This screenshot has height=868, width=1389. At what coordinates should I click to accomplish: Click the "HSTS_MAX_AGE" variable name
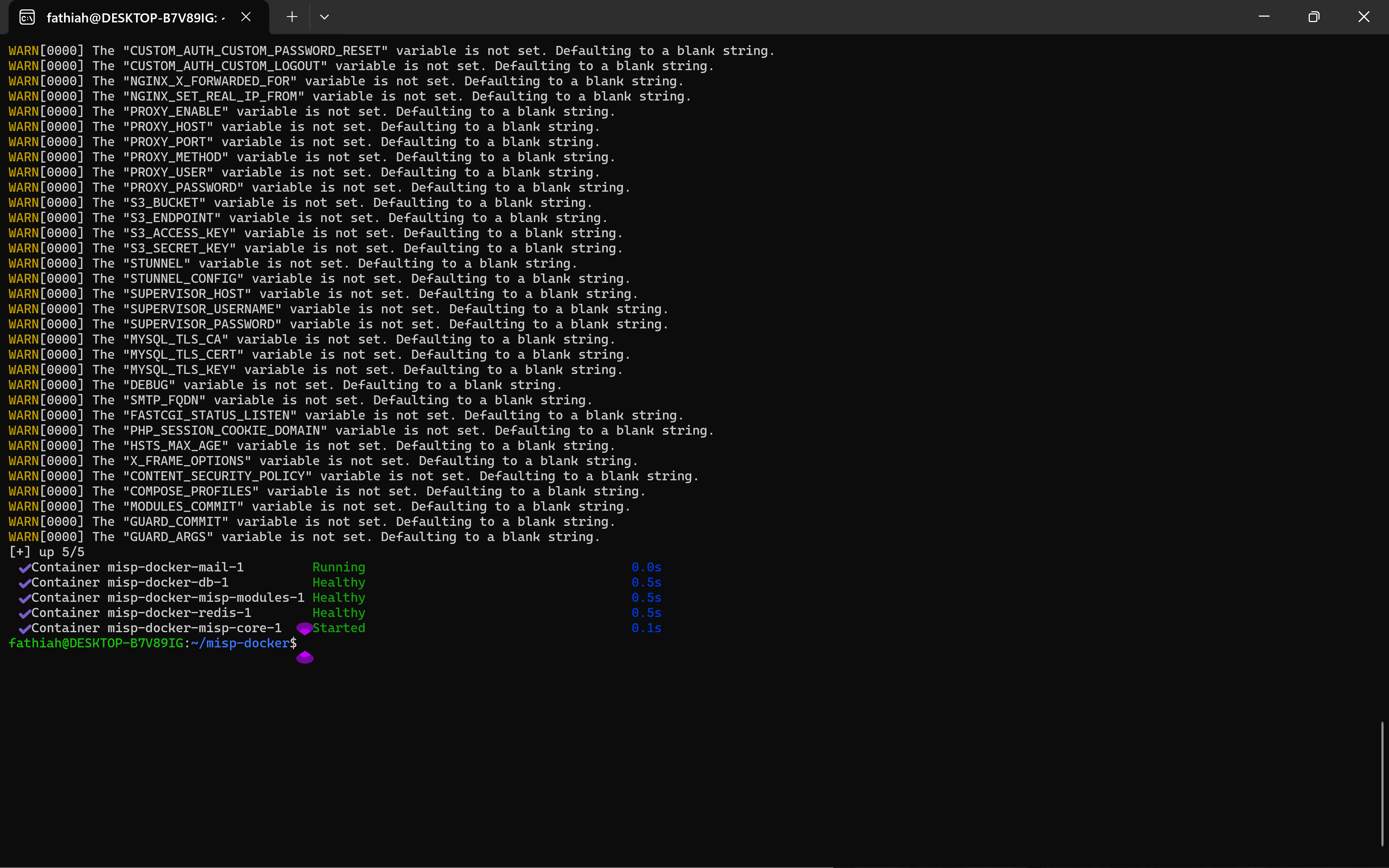pos(176,446)
